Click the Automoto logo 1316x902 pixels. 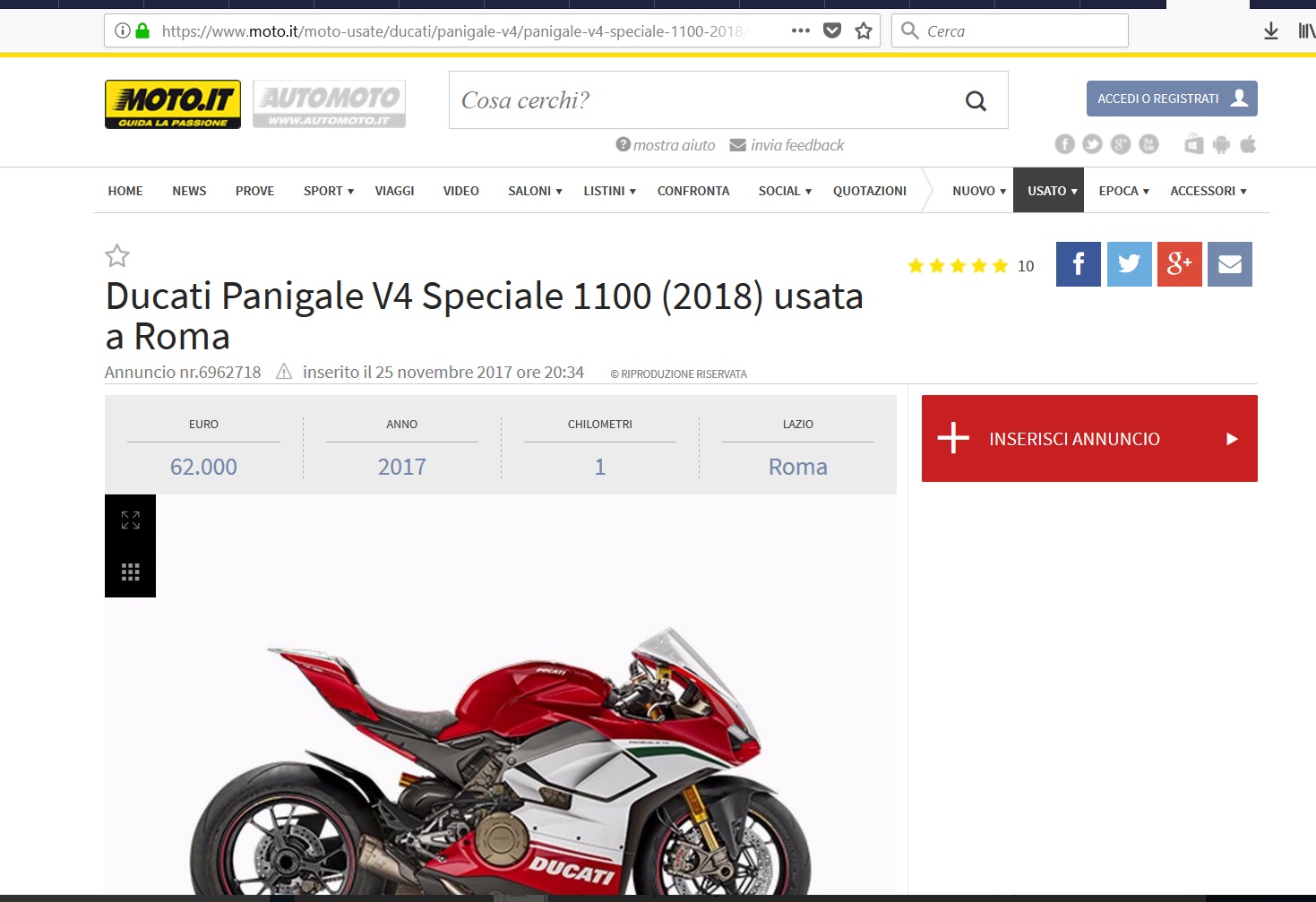[x=329, y=104]
